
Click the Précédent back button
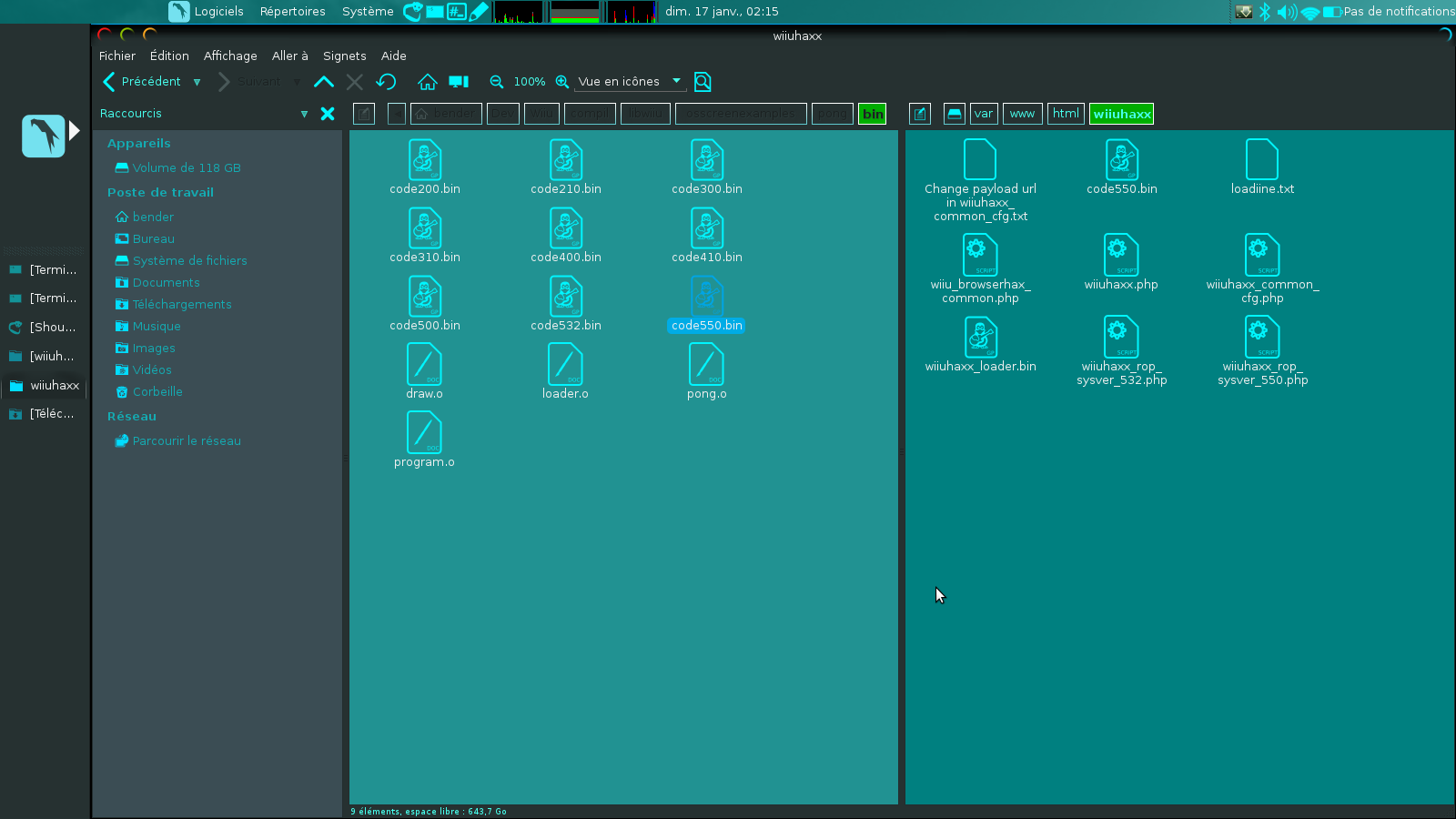coord(141,82)
